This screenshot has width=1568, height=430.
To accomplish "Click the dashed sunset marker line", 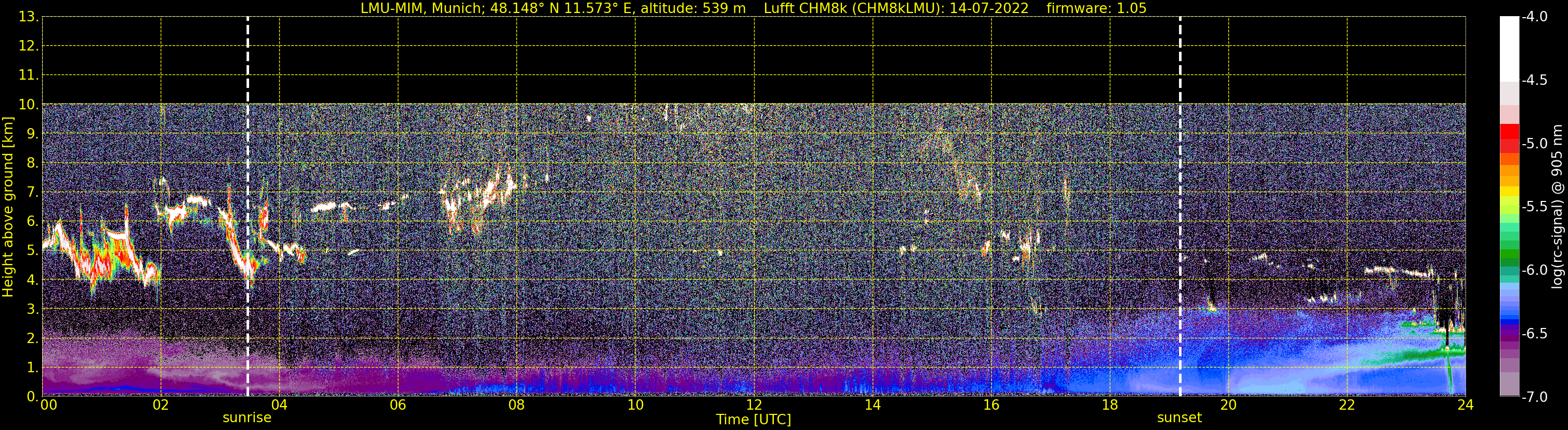I will 1180,207.
